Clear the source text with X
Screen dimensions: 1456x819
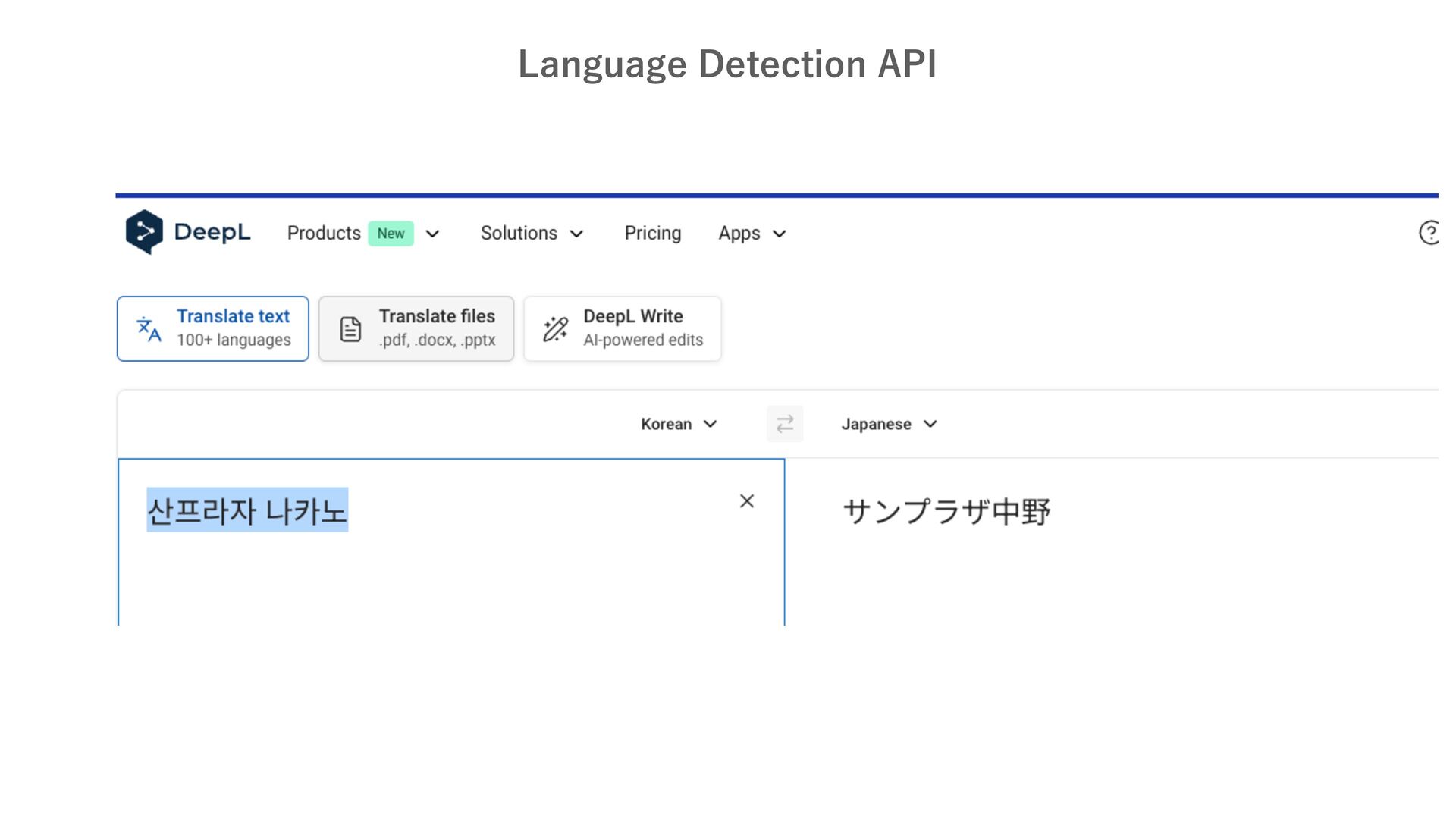click(747, 501)
